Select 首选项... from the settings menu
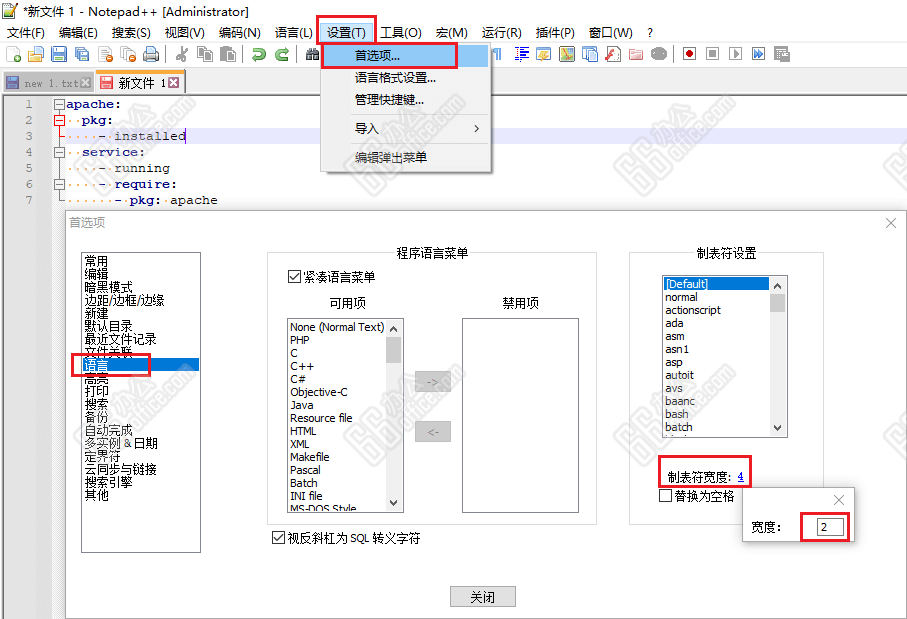Viewport: 907px width, 619px height. tap(405, 56)
